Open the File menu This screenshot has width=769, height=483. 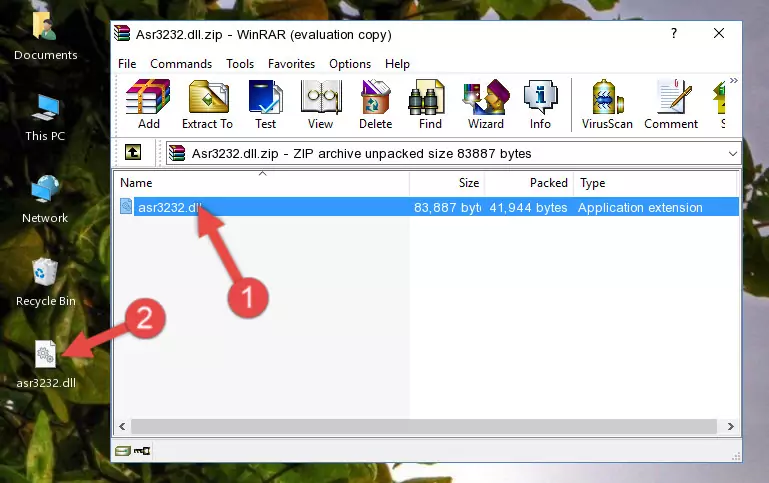tap(127, 64)
